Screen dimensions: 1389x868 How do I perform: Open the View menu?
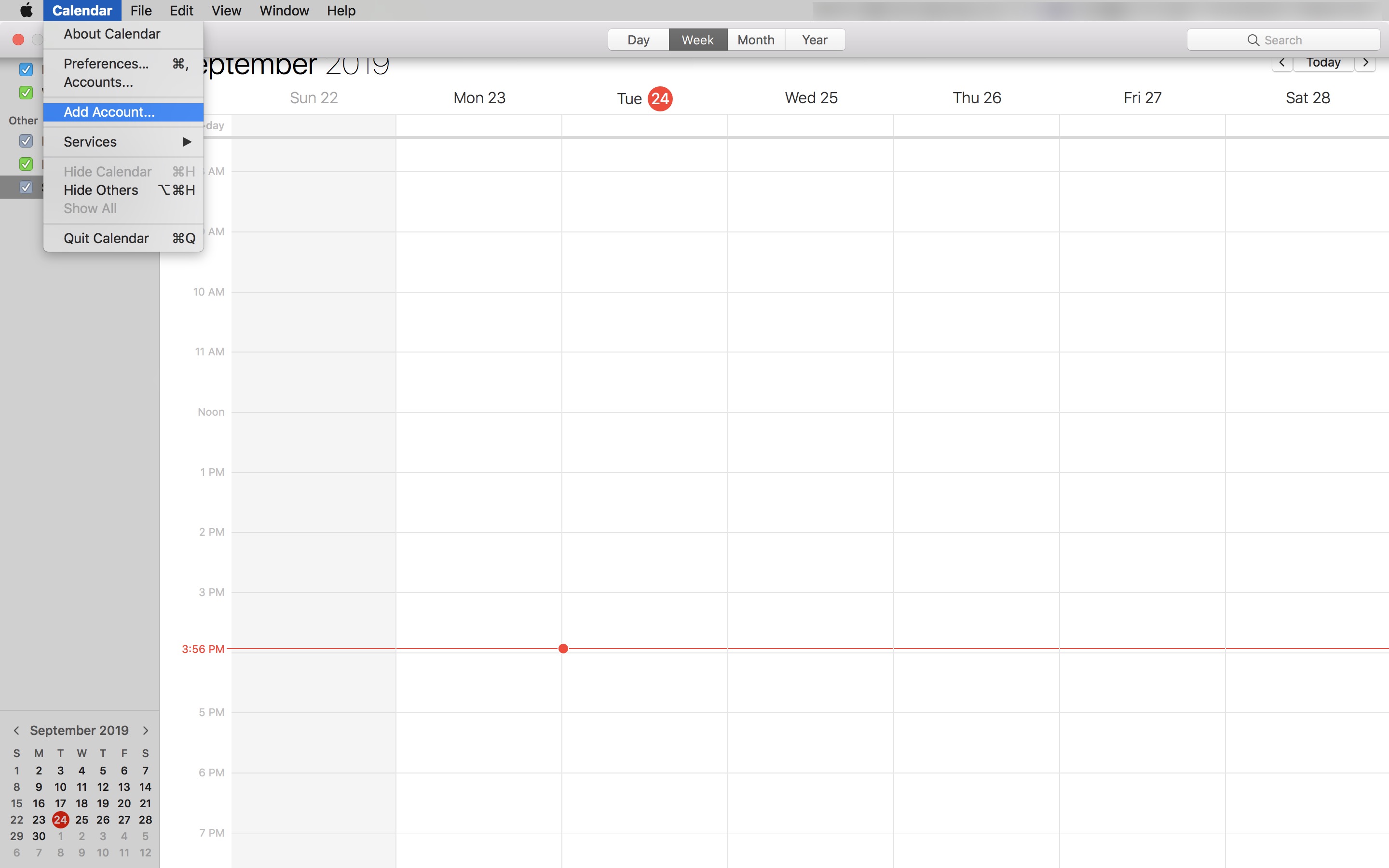pos(226,10)
